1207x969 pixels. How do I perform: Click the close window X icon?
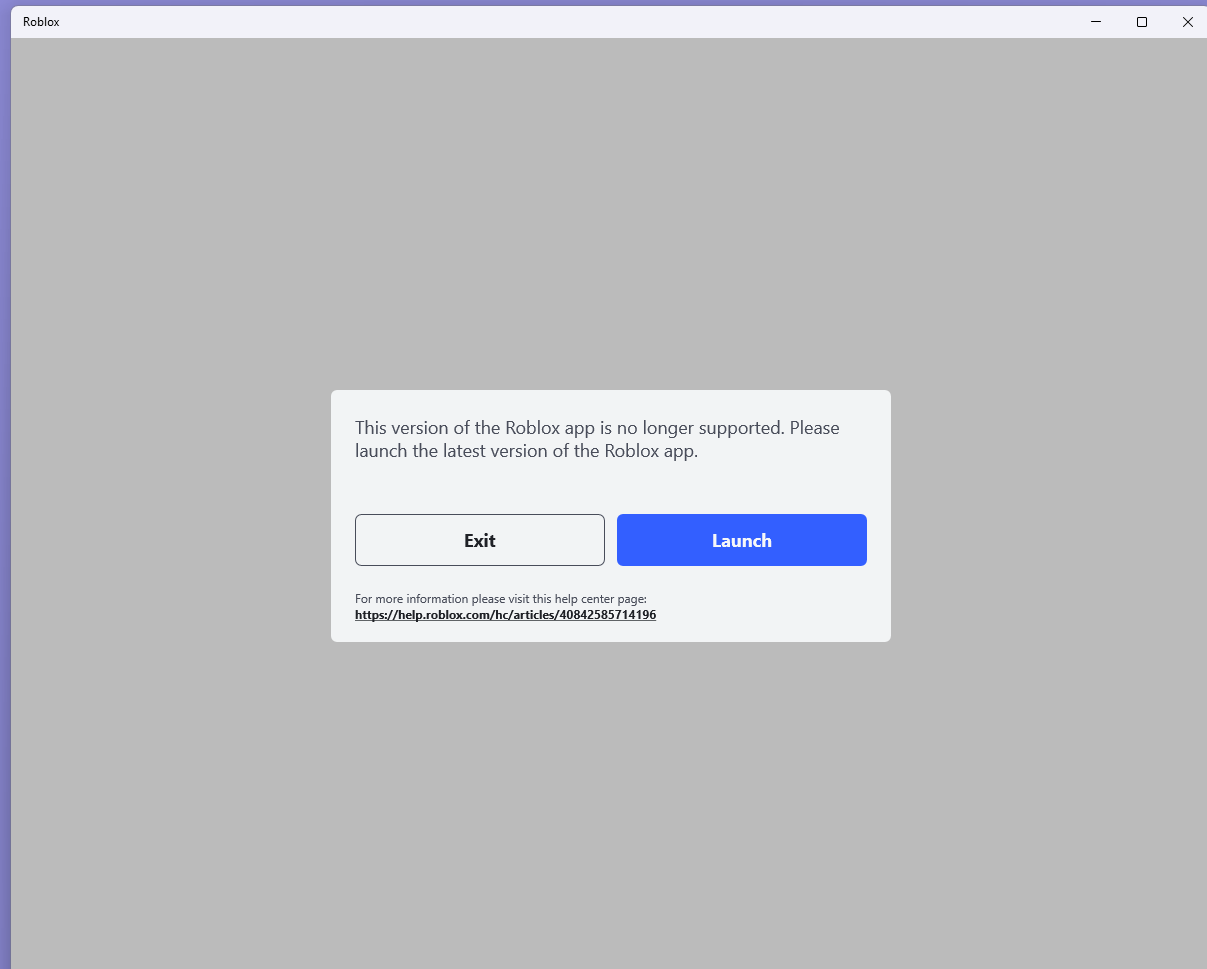click(x=1187, y=22)
